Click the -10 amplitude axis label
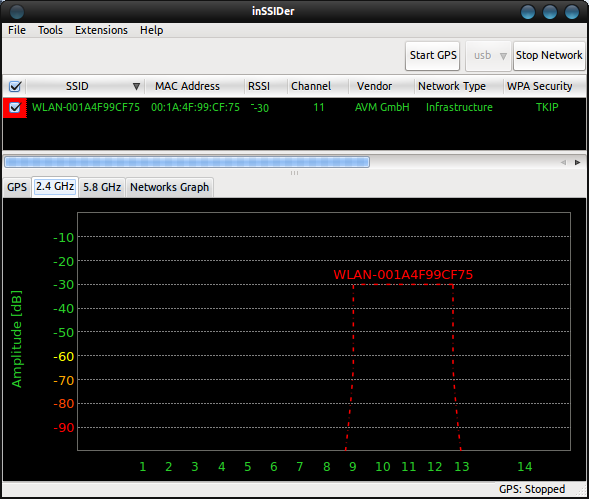The height and width of the screenshot is (499, 589). pyautogui.click(x=63, y=237)
